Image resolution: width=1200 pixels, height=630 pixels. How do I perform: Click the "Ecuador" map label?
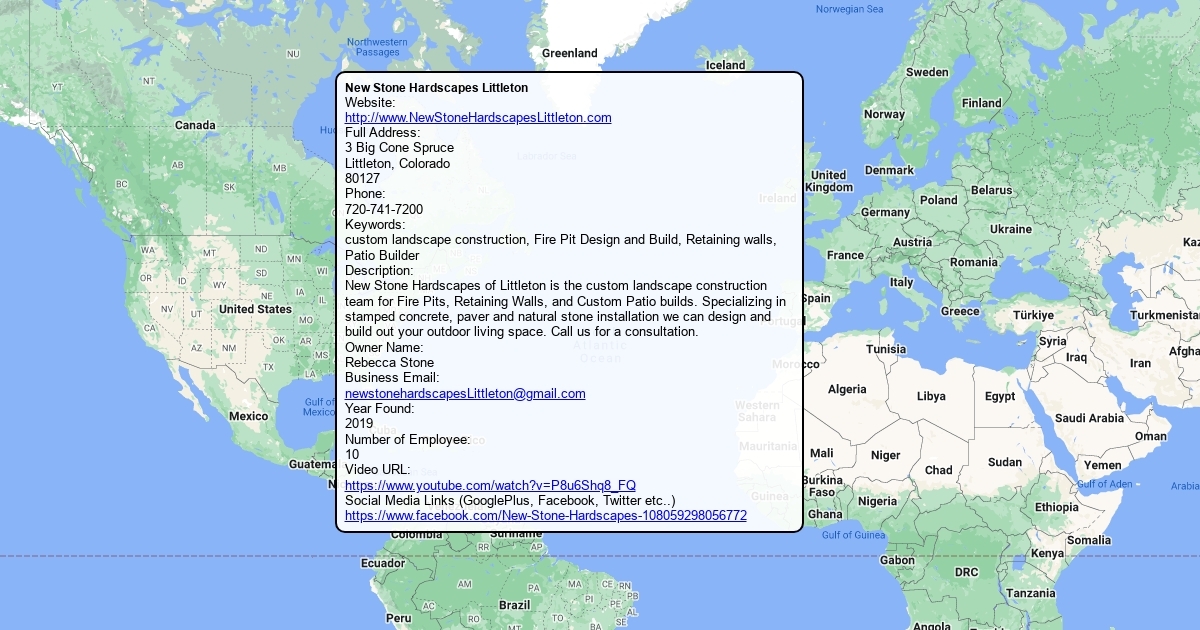(383, 563)
